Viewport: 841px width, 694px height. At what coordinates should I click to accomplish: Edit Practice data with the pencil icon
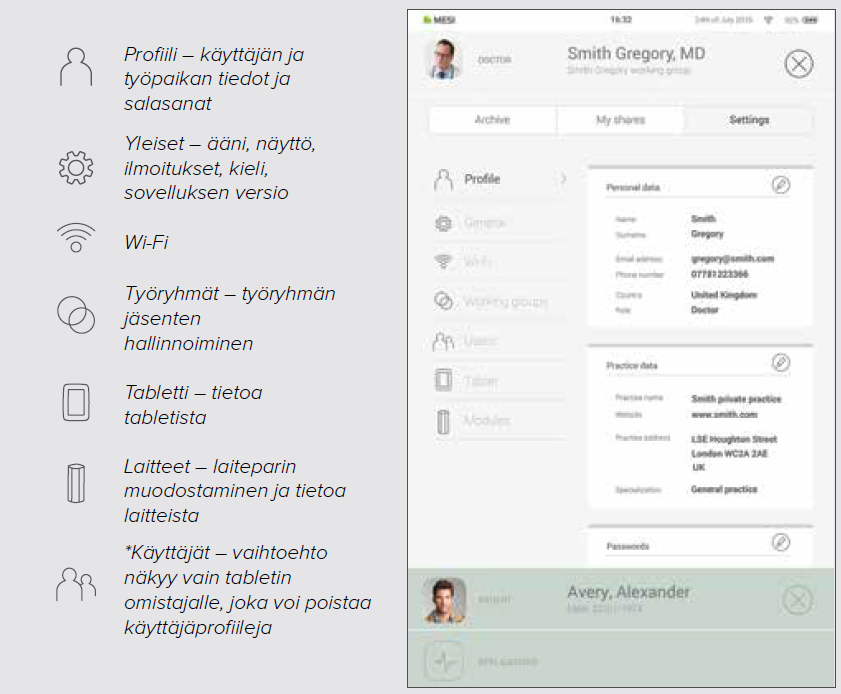pyautogui.click(x=781, y=363)
